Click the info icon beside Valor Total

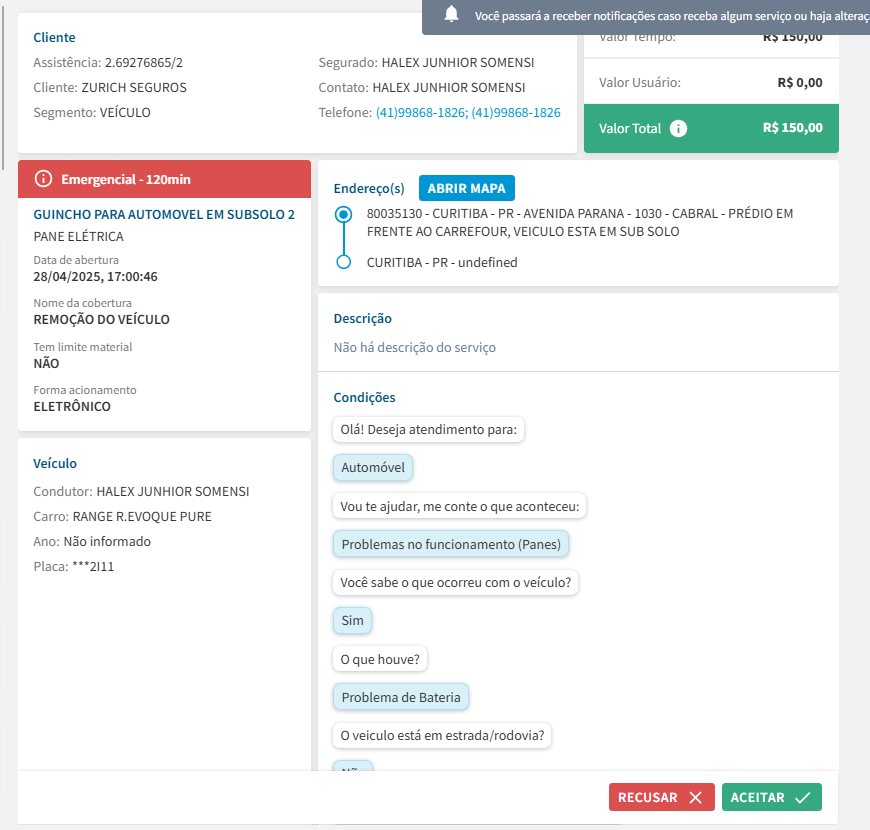(678, 128)
